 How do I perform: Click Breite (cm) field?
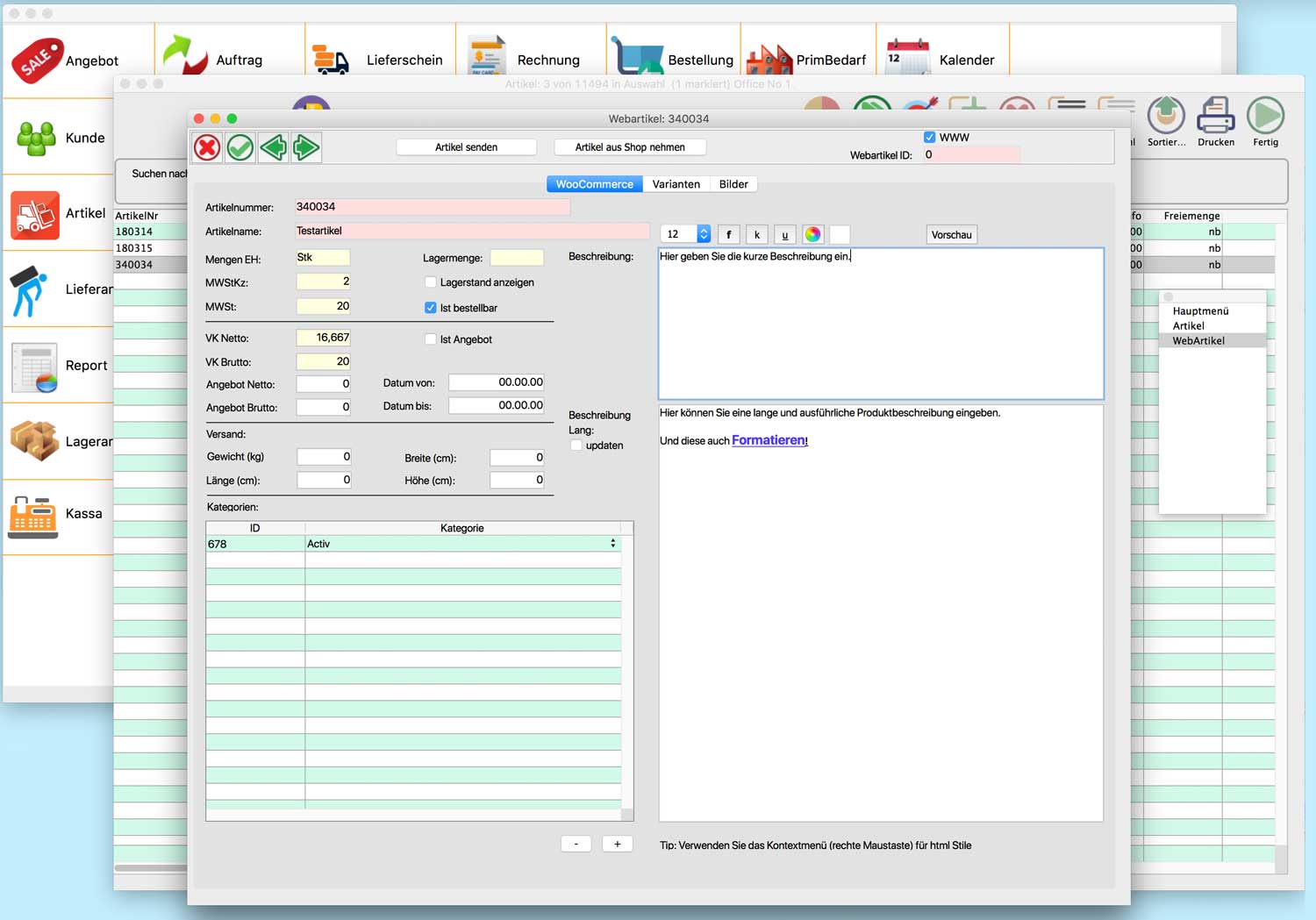click(x=517, y=458)
